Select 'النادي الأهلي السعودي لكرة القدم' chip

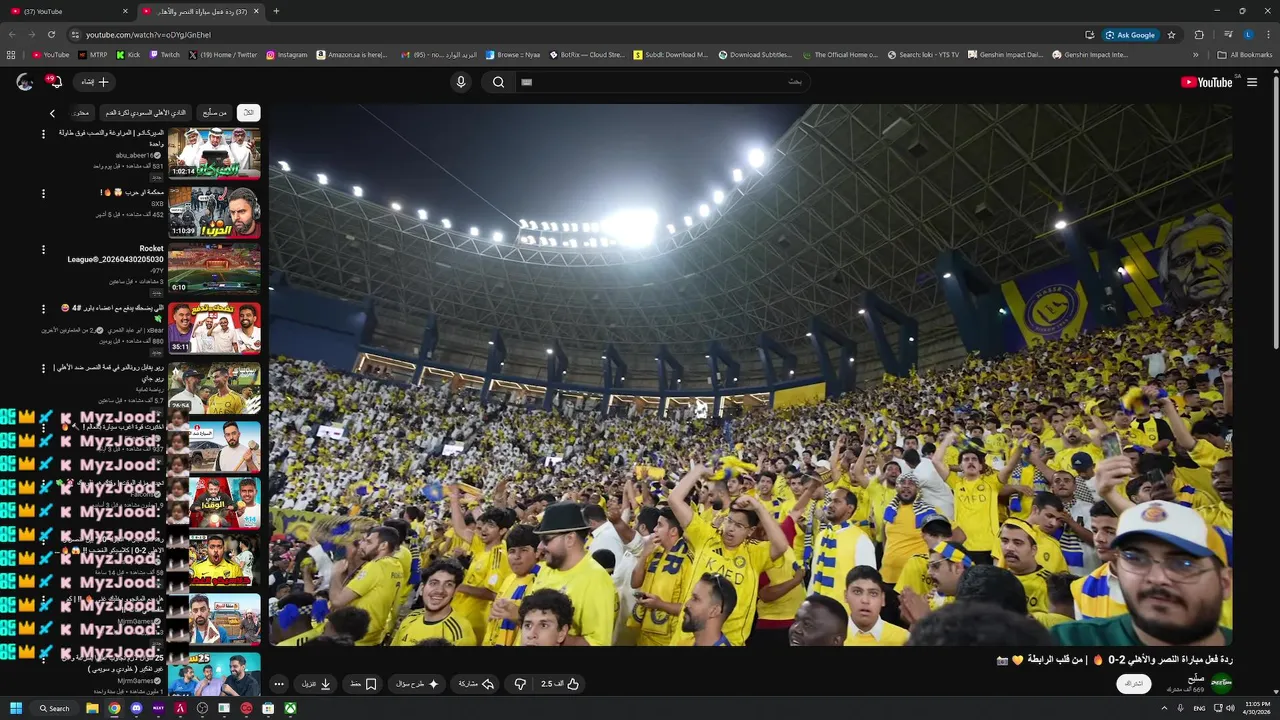tap(146, 113)
